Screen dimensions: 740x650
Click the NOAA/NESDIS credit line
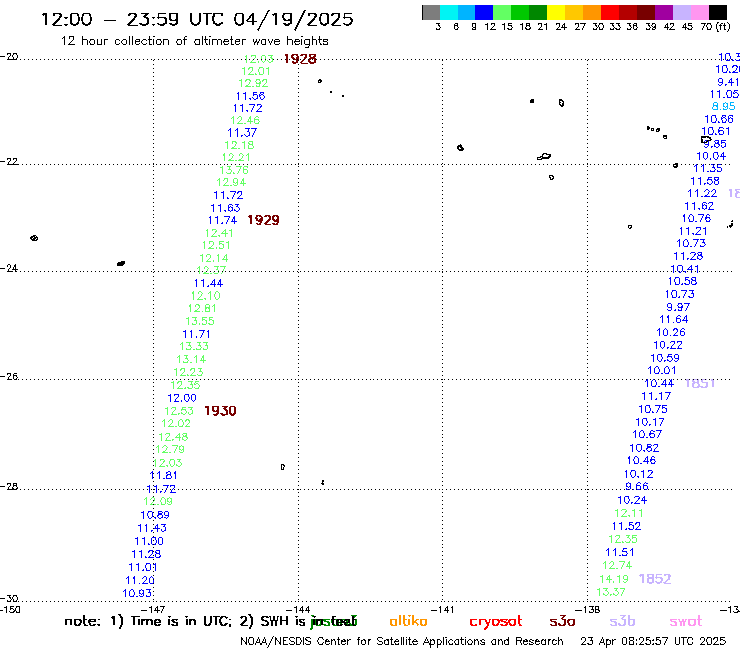click(402, 641)
